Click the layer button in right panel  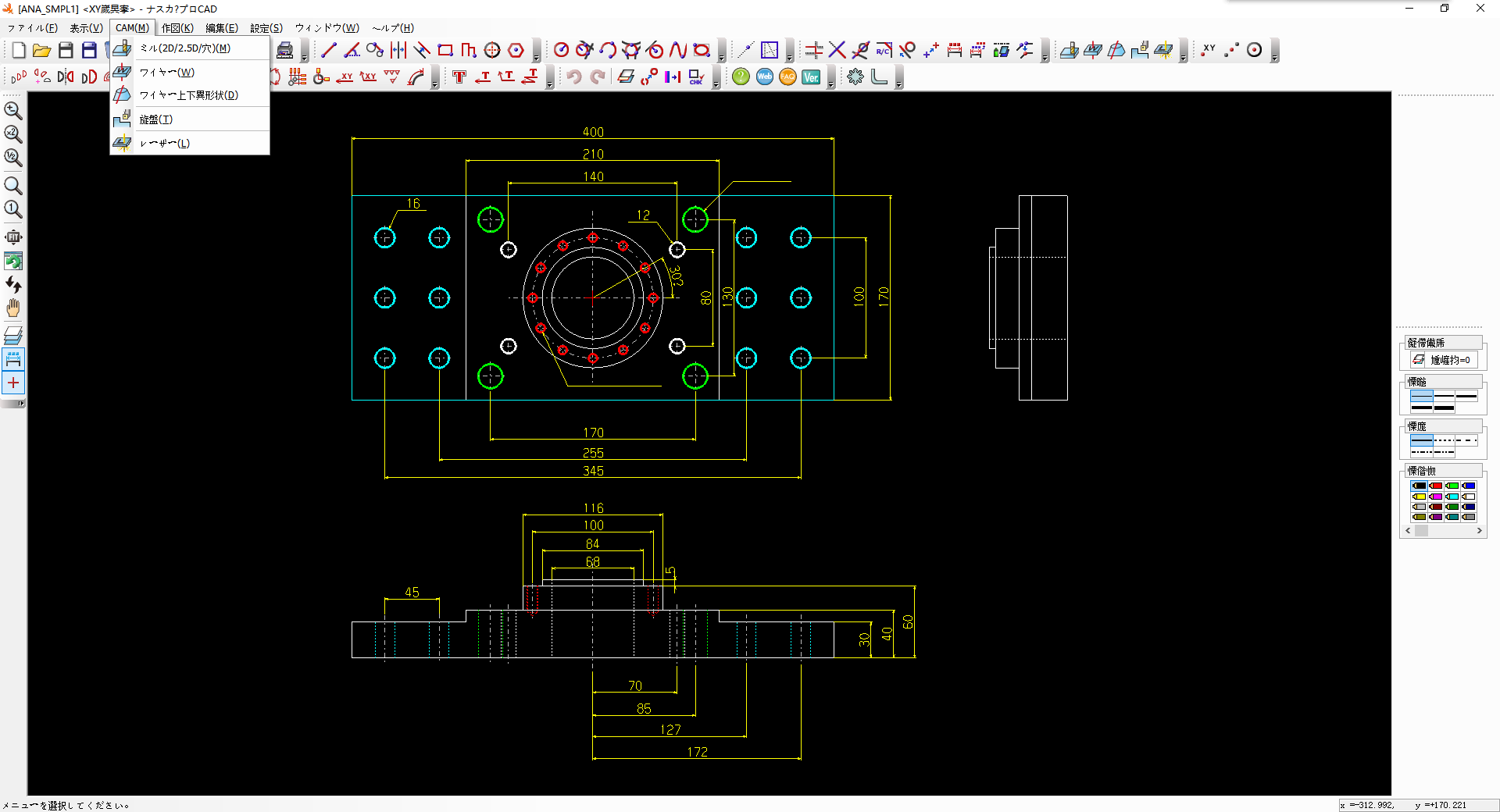tap(1442, 360)
